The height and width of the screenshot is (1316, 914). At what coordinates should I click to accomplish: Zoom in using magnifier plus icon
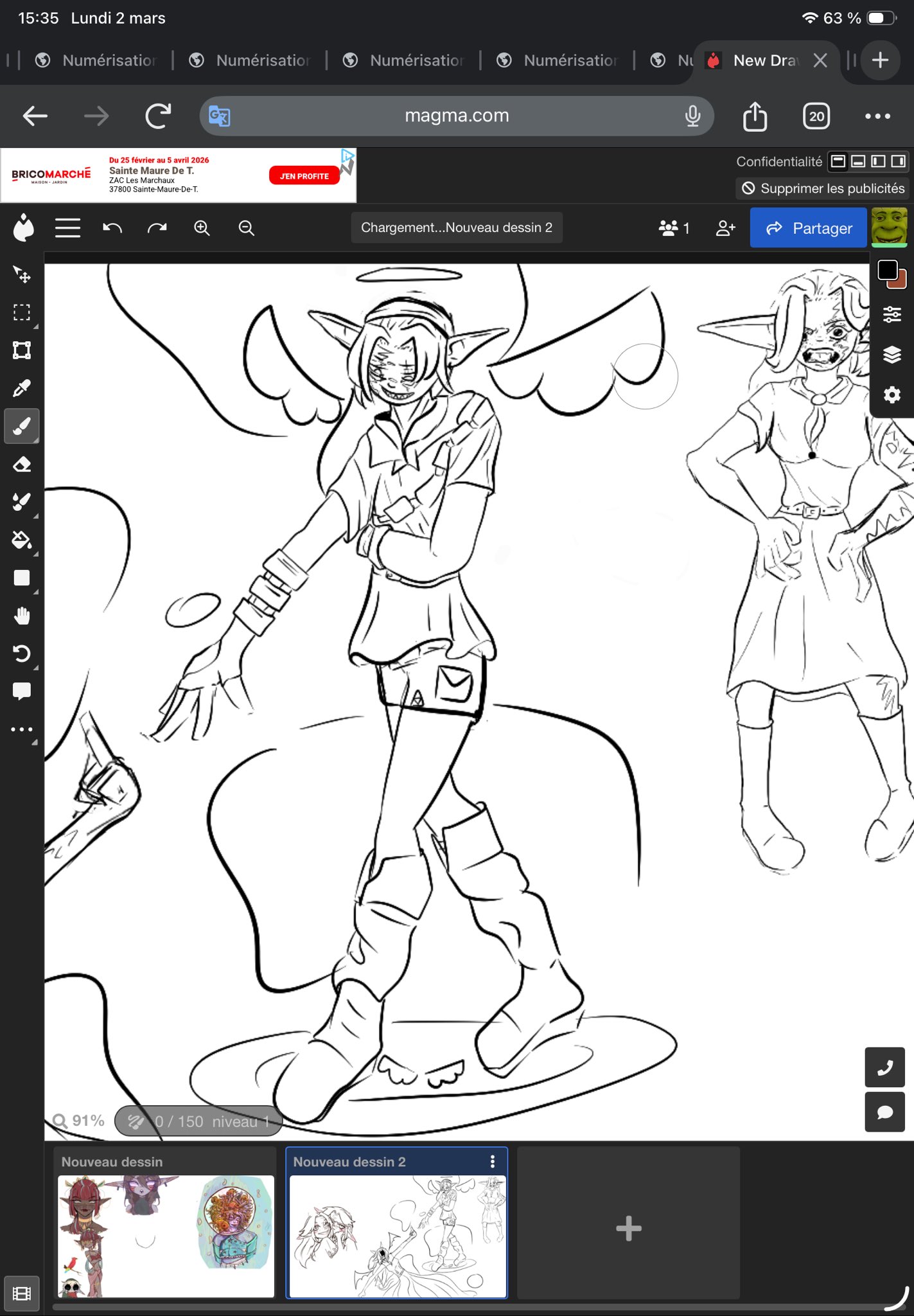[x=202, y=228]
